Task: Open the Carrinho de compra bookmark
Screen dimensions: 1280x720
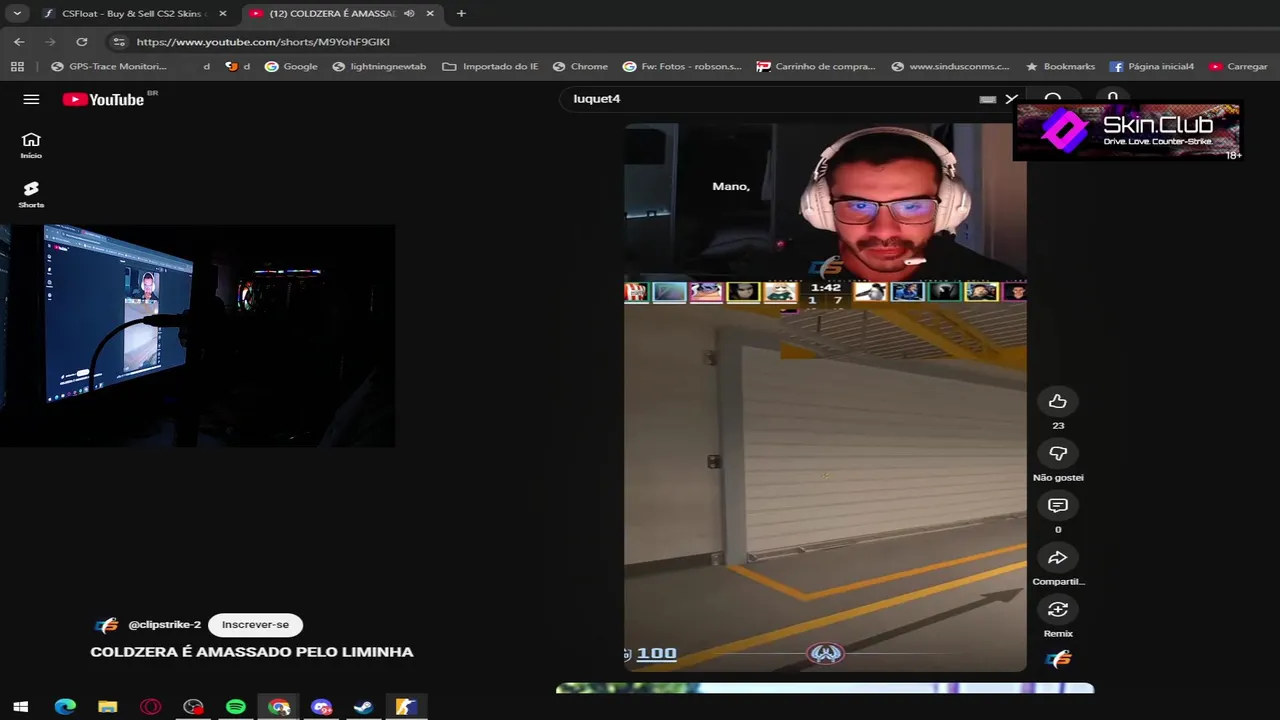Action: click(x=816, y=66)
